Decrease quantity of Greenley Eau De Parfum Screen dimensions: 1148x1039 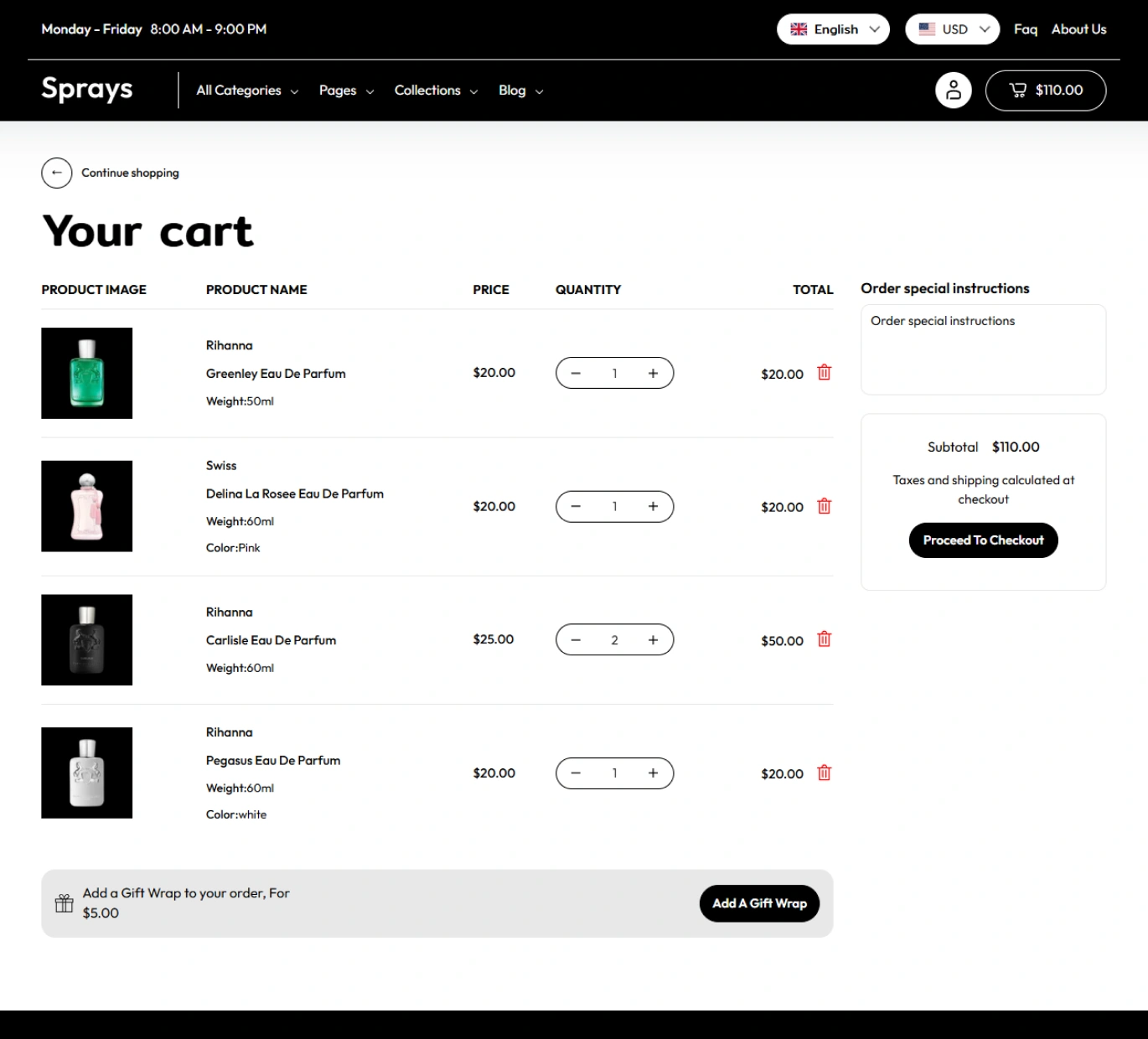coord(576,374)
